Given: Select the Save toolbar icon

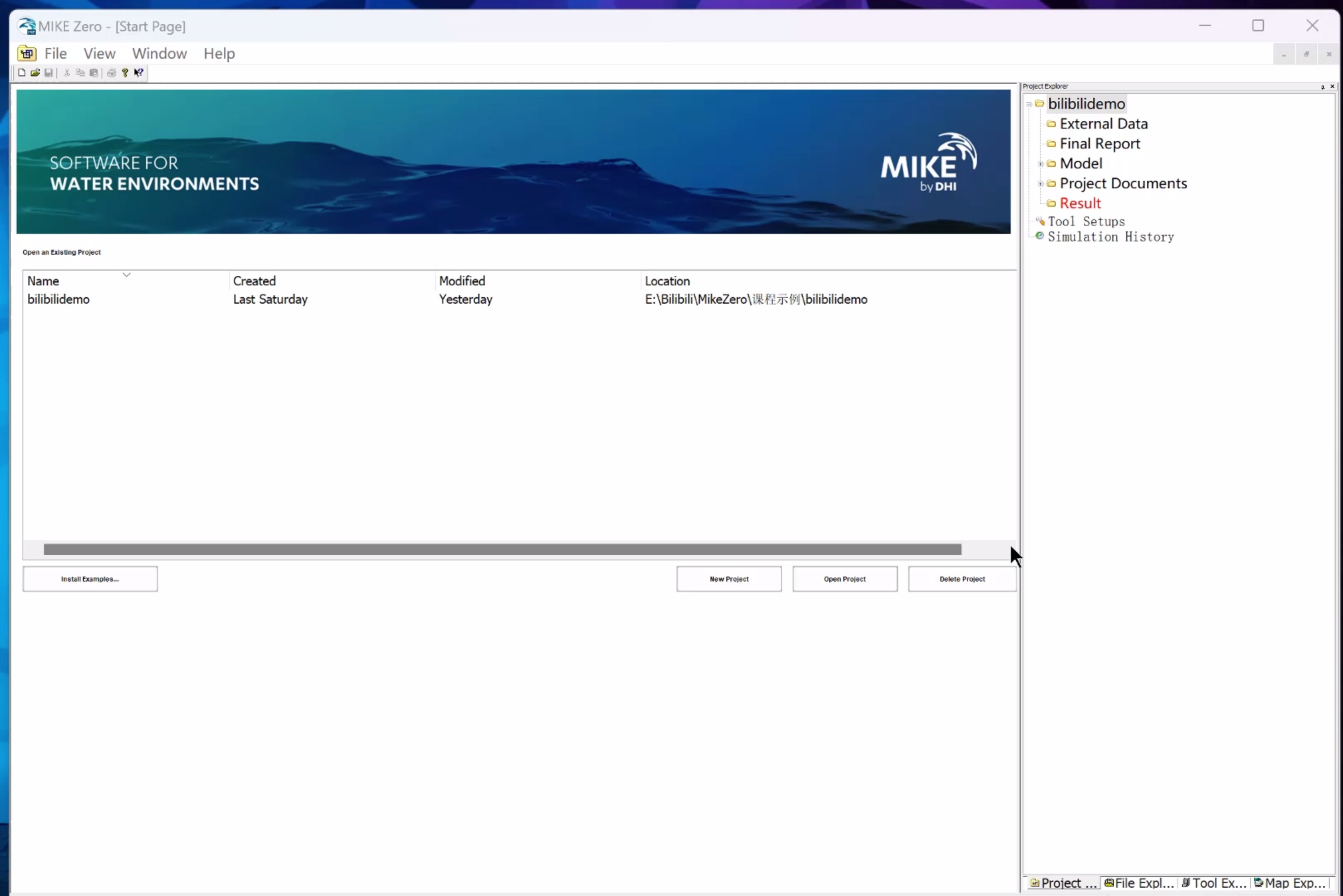Looking at the screenshot, I should click(x=49, y=73).
